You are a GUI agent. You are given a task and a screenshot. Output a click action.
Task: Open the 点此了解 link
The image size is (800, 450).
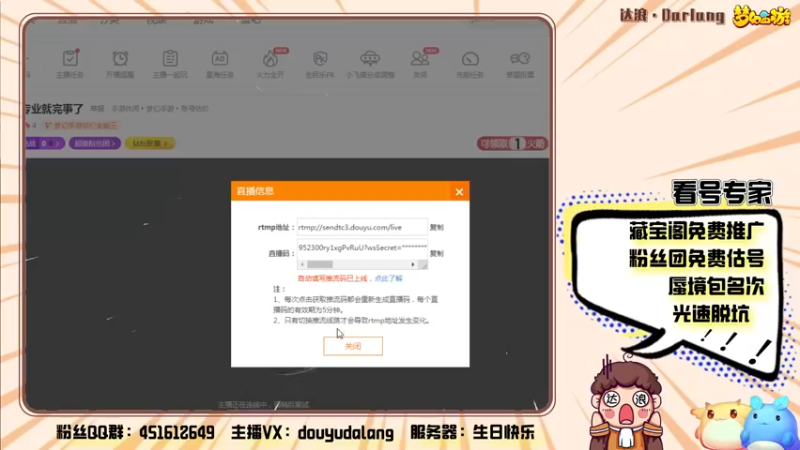click(x=388, y=278)
